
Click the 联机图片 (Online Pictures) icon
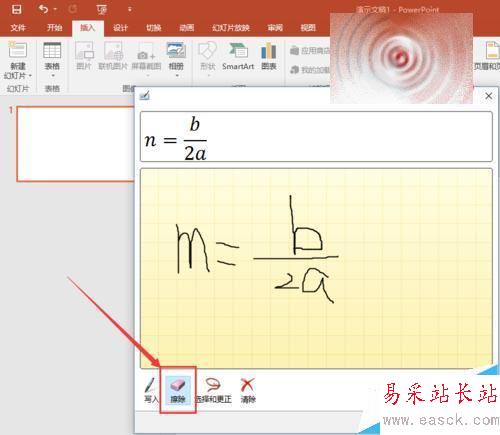click(x=113, y=51)
